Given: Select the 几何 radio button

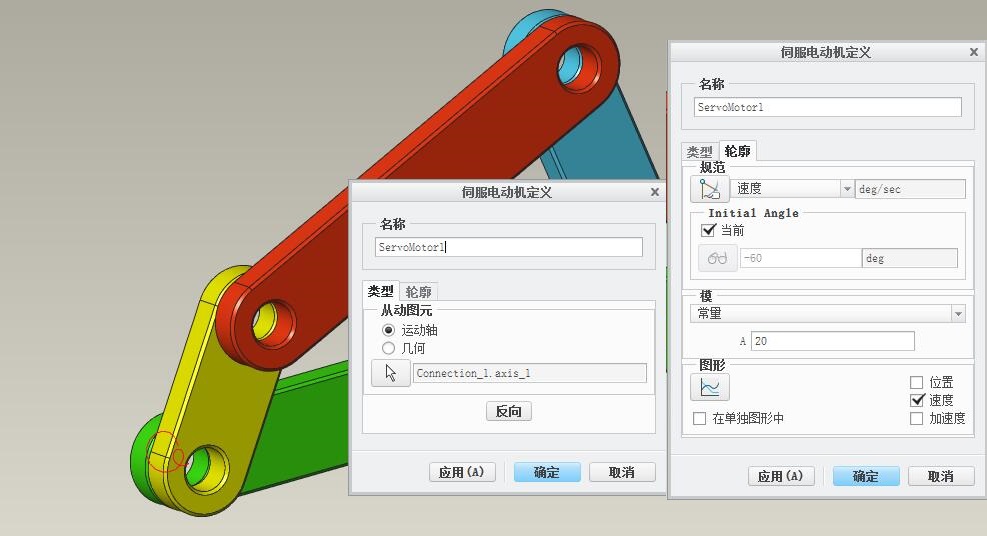Looking at the screenshot, I should pos(389,348).
